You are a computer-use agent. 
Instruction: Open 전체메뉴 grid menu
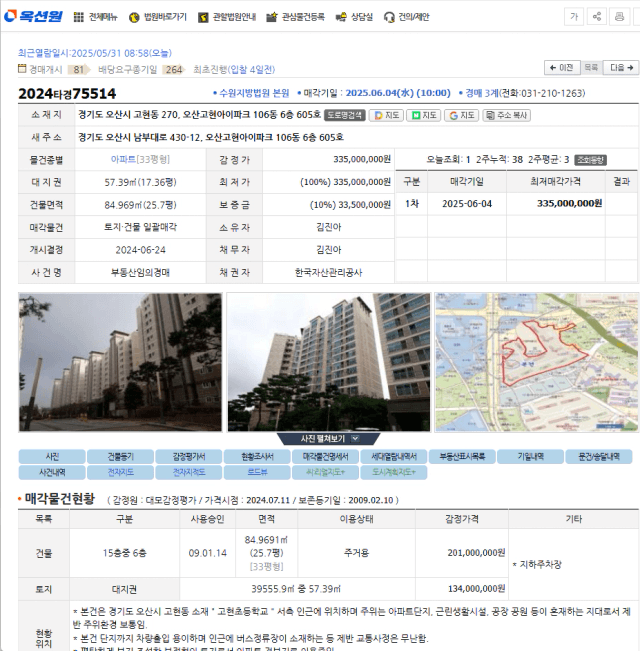[x=95, y=17]
